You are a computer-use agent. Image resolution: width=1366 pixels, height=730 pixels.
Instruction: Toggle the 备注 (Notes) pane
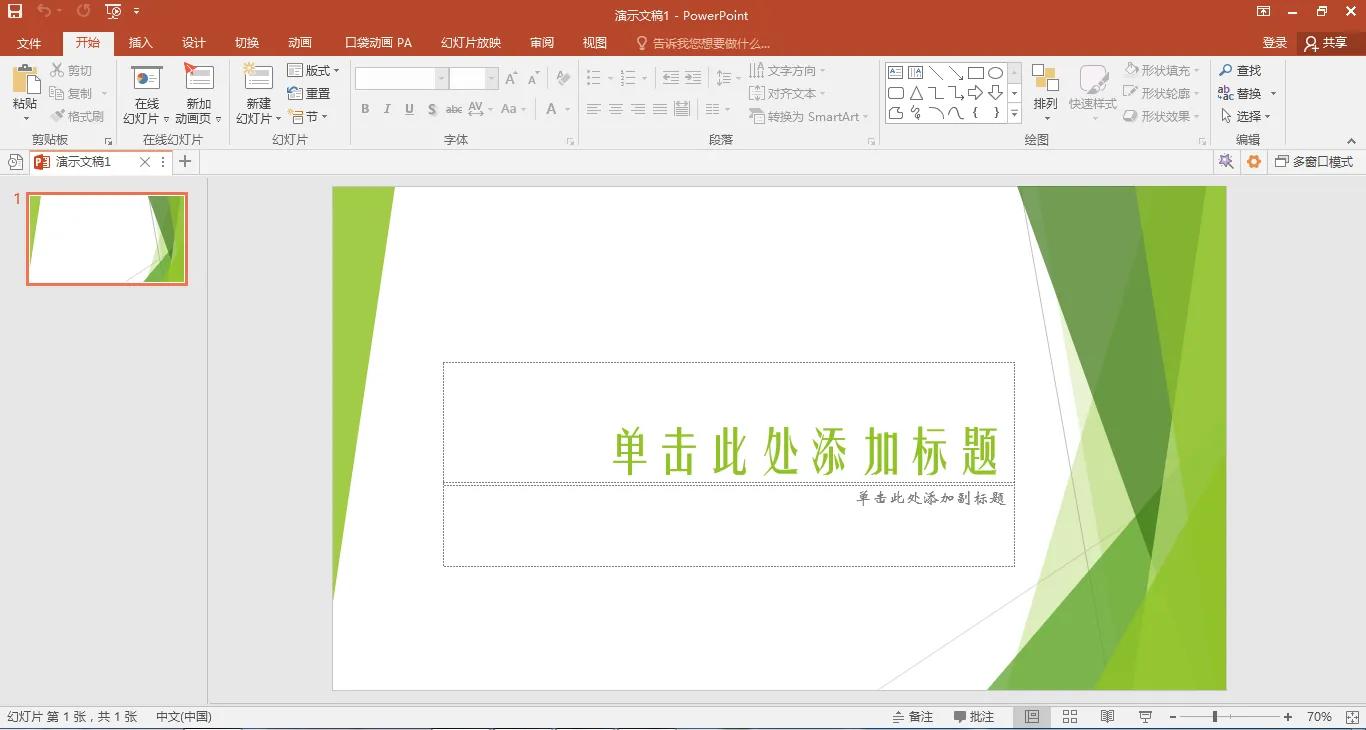(x=912, y=717)
